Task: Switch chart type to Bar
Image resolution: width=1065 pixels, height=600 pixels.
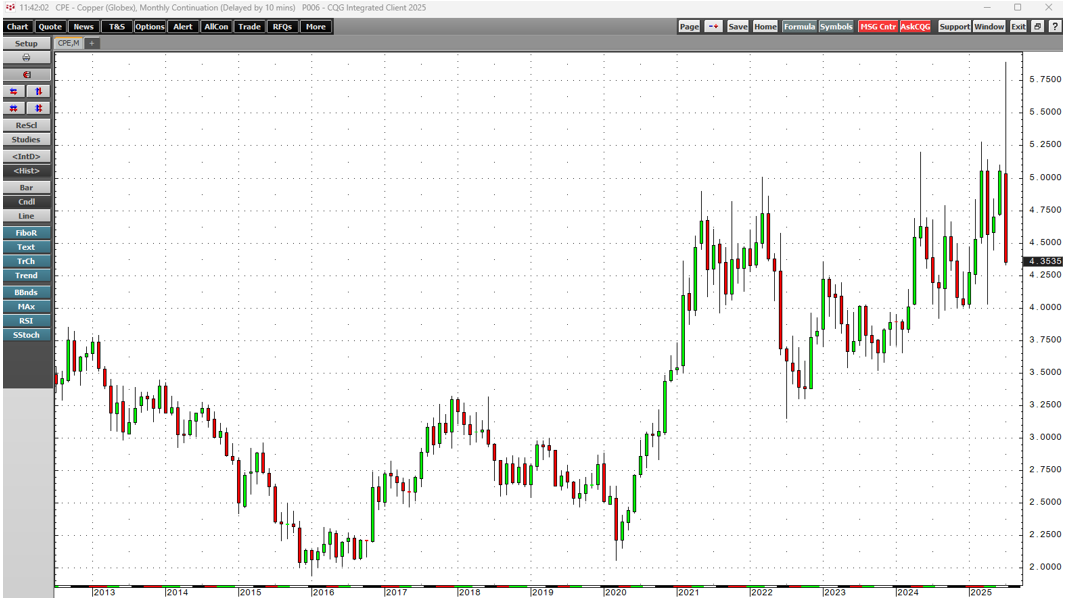Action: [26, 187]
